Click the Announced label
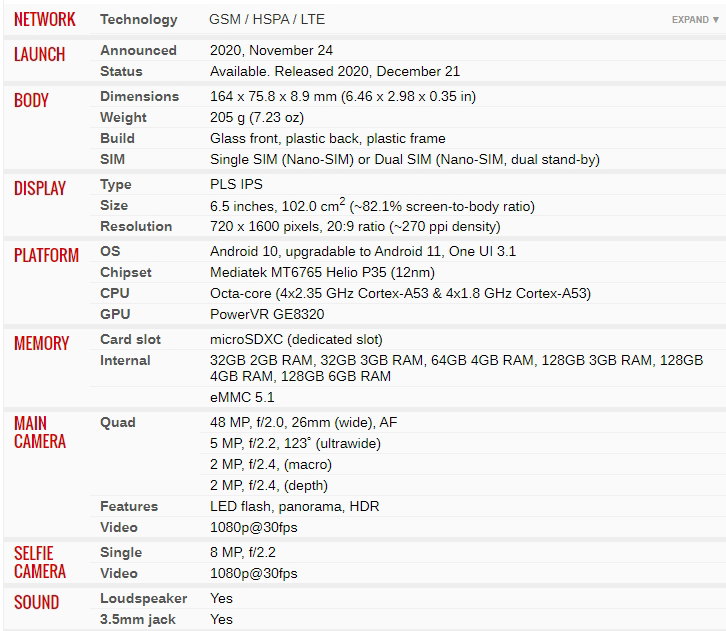Image resolution: width=726 pixels, height=631 pixels. [x=138, y=50]
